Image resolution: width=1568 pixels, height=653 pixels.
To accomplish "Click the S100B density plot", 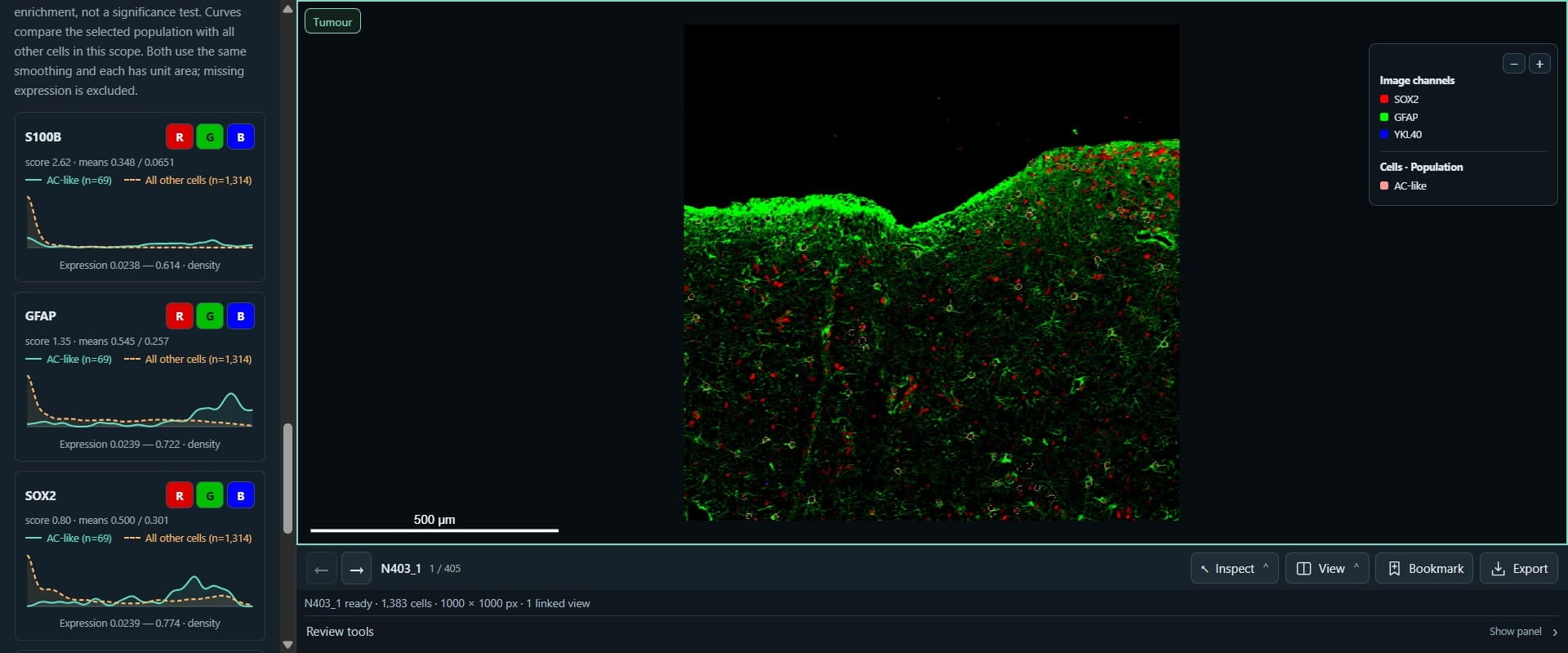I will [x=140, y=222].
